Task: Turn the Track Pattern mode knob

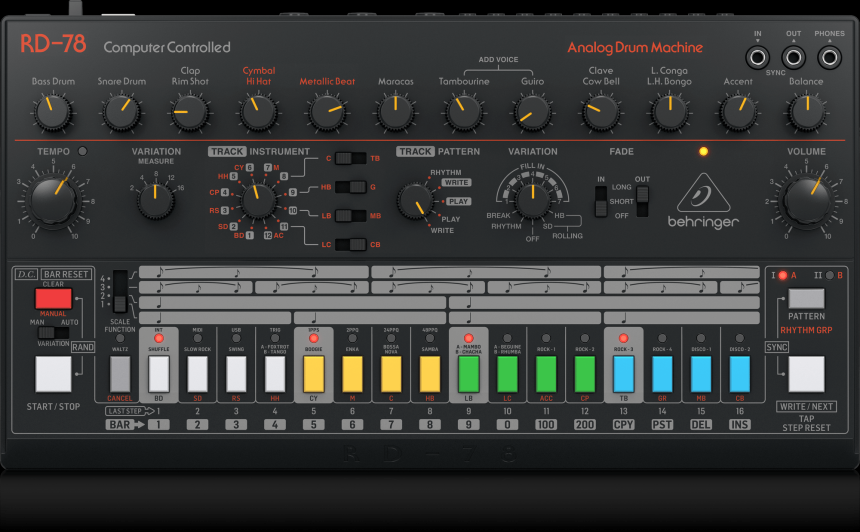Action: [415, 201]
